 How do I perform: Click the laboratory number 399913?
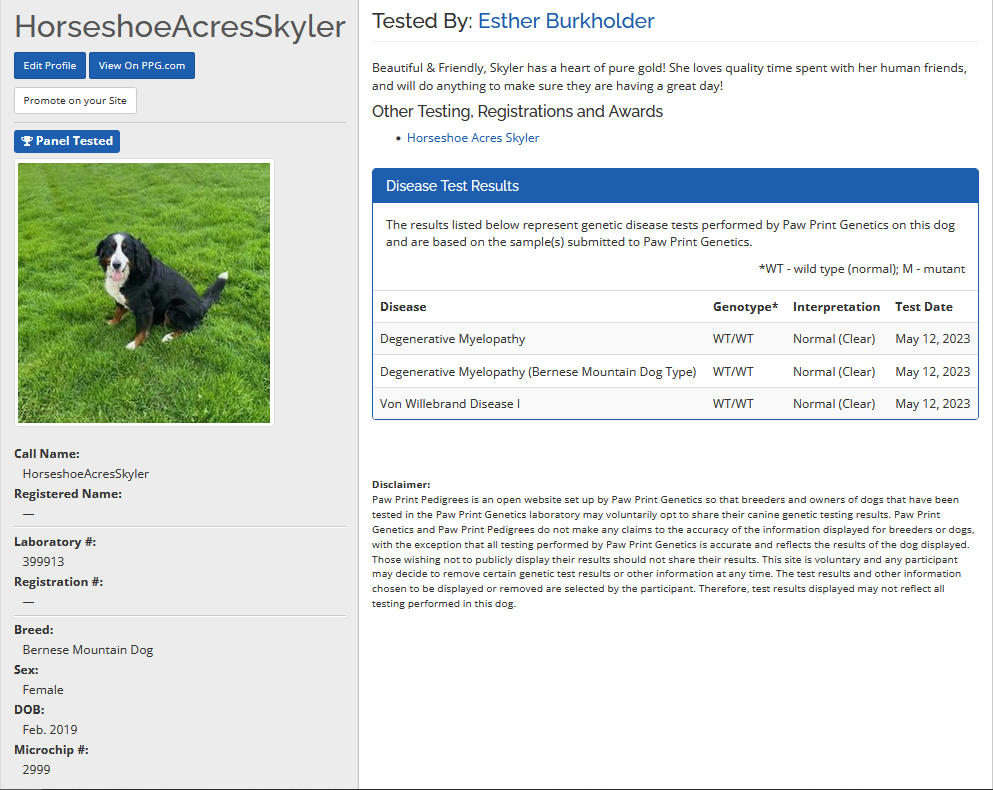click(x=43, y=562)
